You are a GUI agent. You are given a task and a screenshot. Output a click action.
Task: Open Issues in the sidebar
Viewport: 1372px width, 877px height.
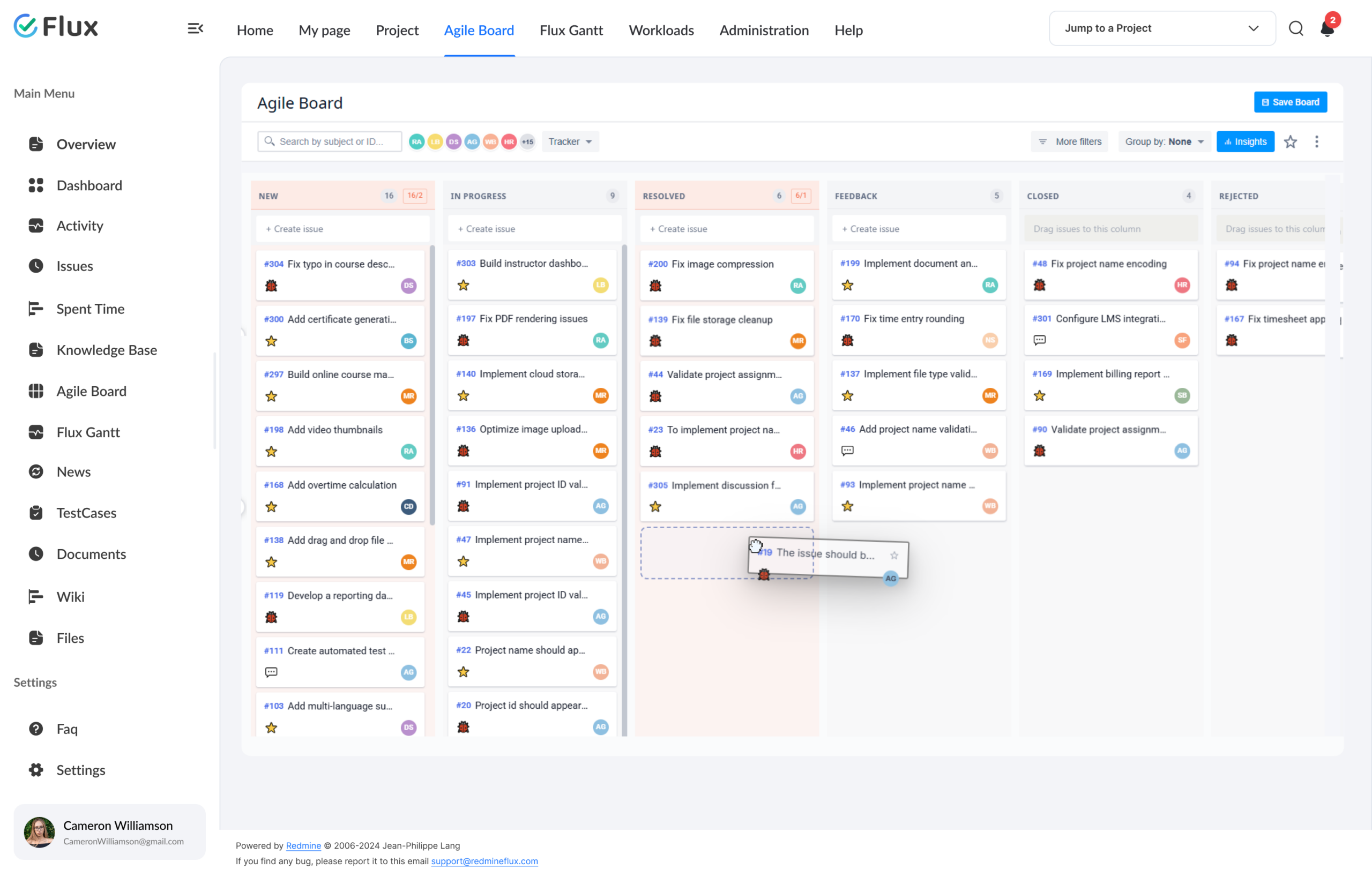pyautogui.click(x=74, y=266)
